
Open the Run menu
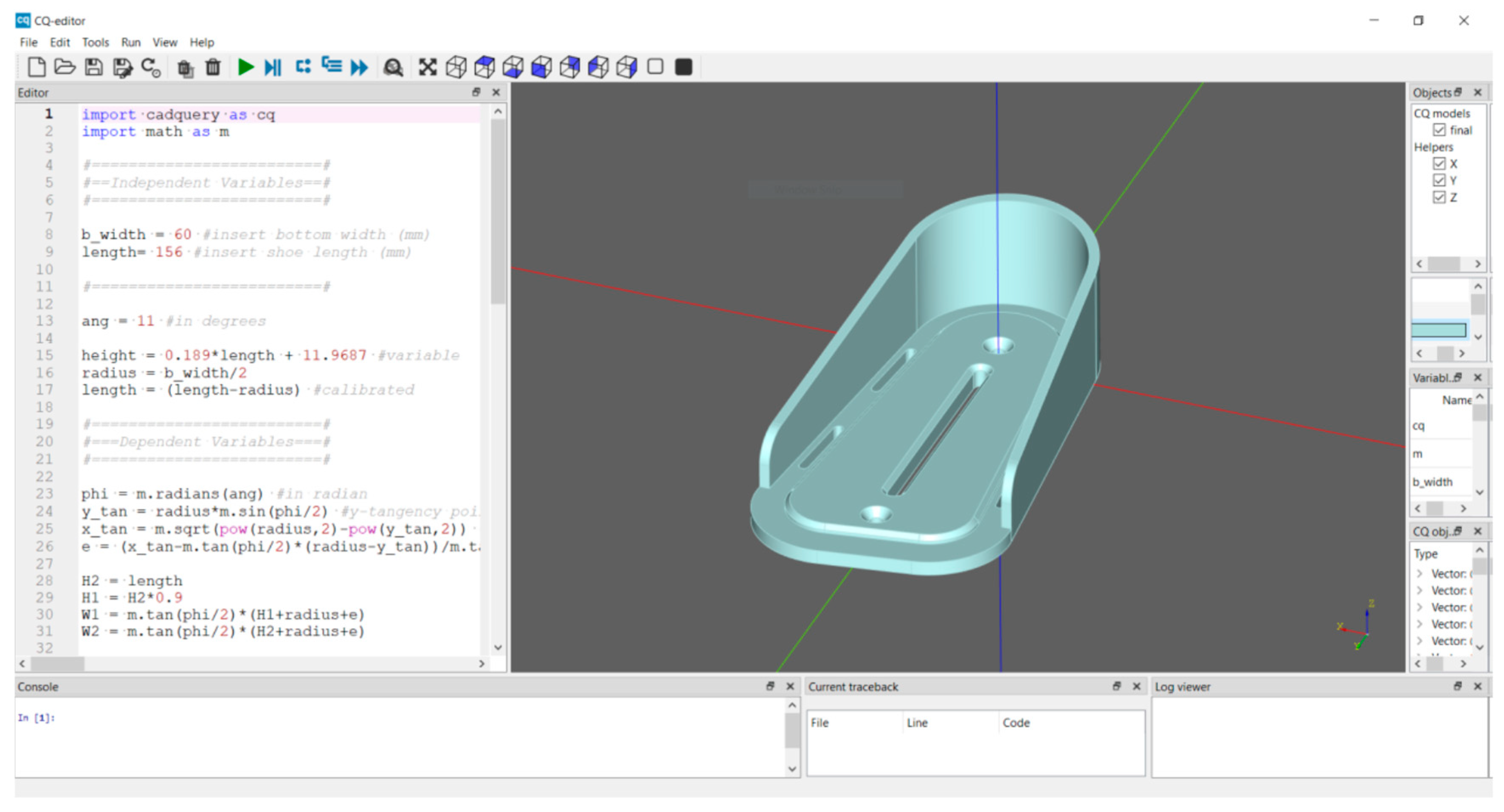131,42
